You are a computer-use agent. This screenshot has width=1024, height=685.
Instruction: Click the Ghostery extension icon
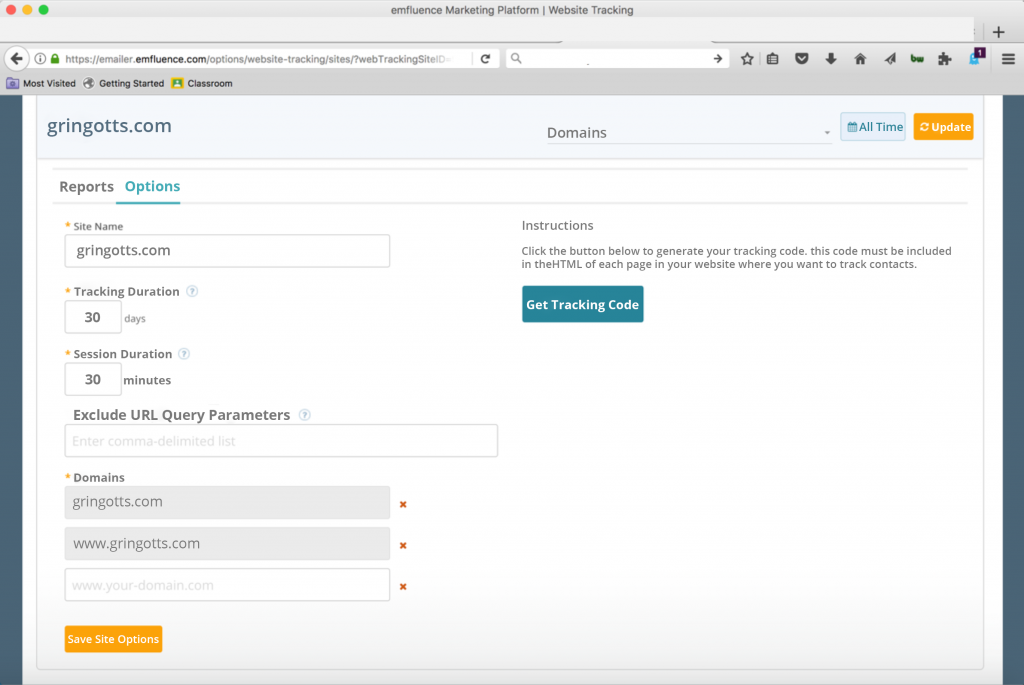973,58
